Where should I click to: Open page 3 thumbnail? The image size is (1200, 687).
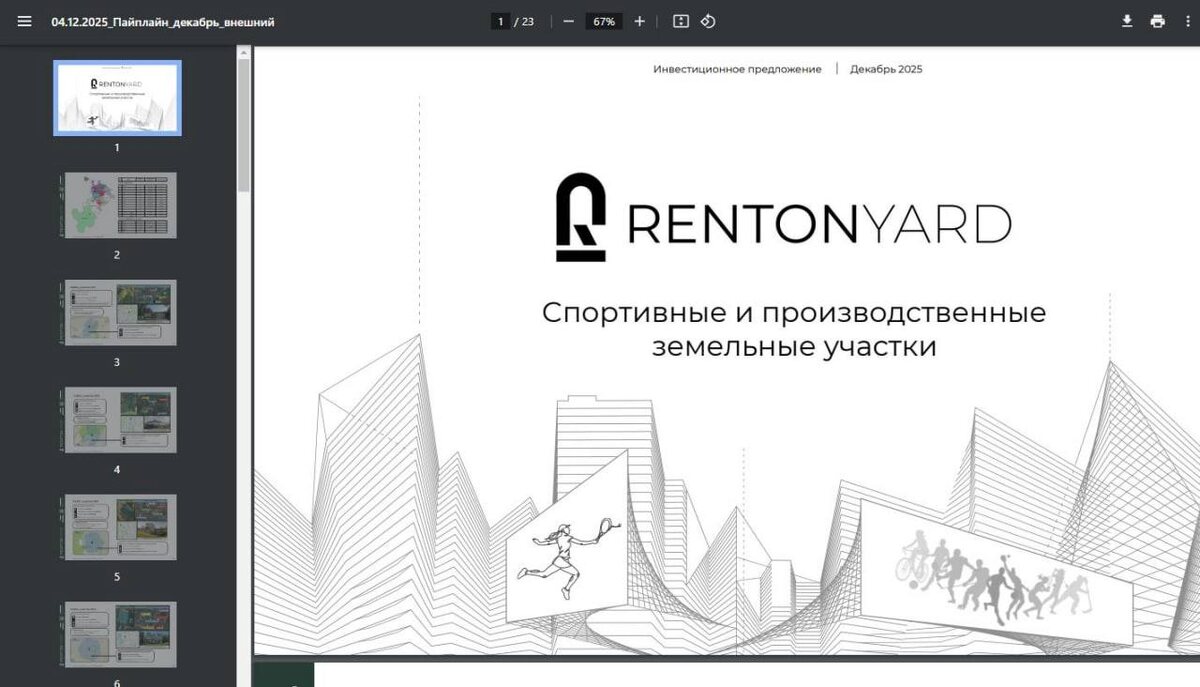click(121, 312)
